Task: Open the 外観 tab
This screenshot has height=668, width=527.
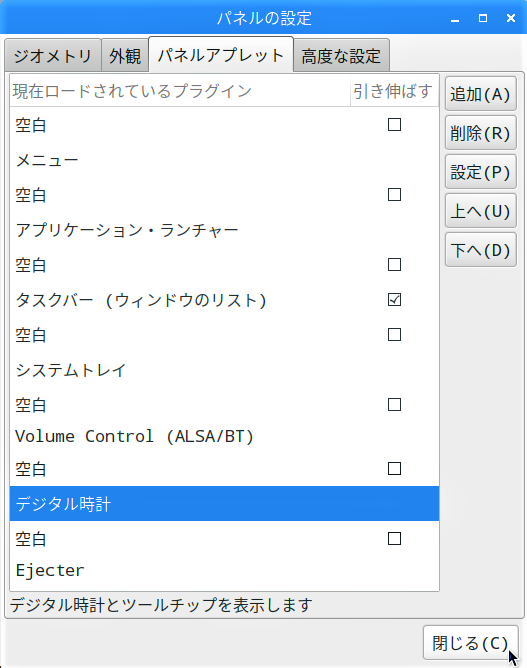Action: [125, 55]
